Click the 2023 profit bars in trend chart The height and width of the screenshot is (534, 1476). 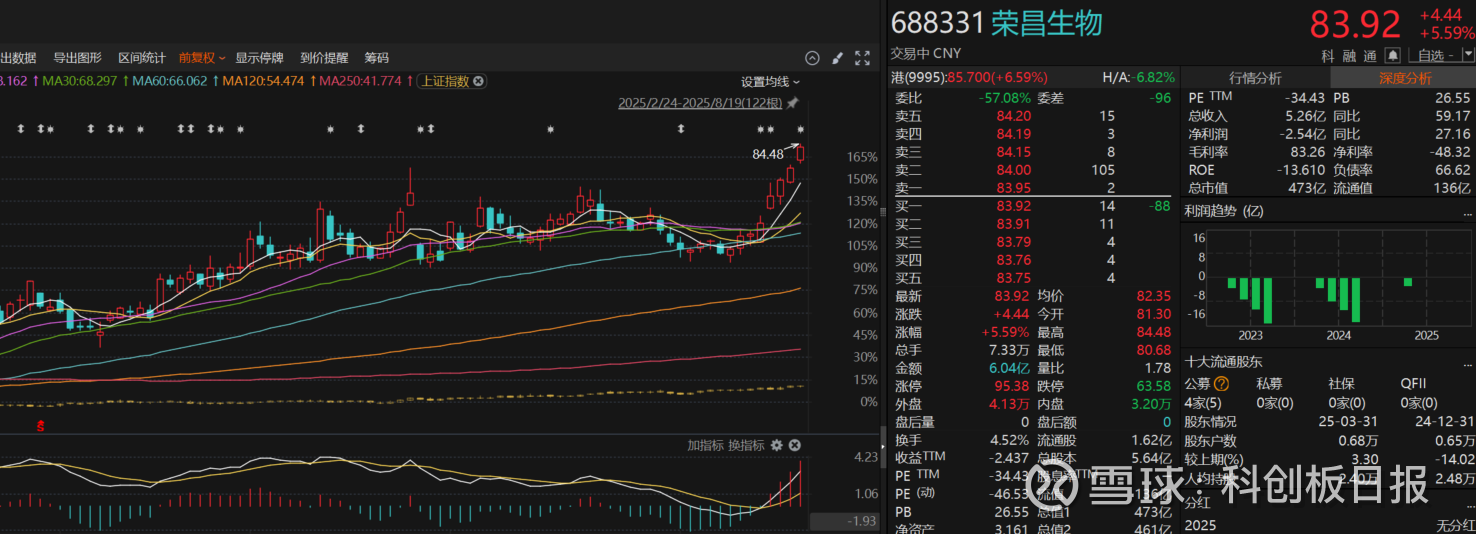point(1250,300)
